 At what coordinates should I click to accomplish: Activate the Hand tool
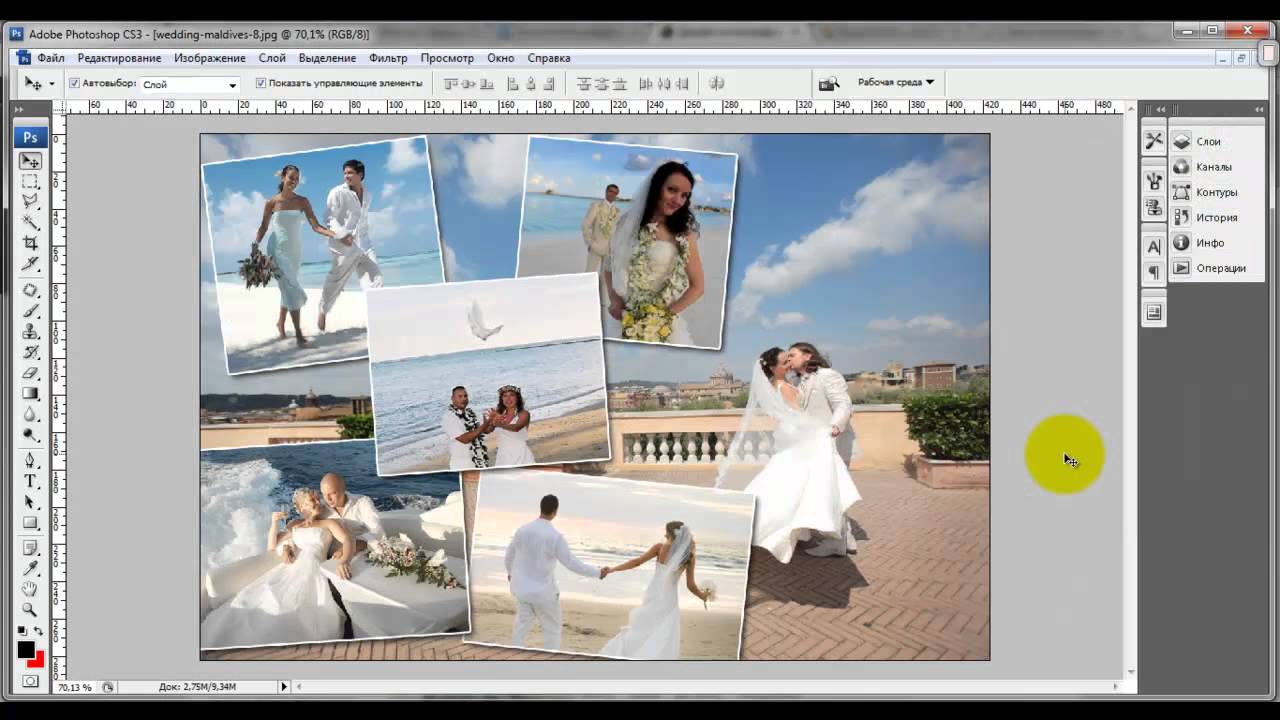pos(31,589)
